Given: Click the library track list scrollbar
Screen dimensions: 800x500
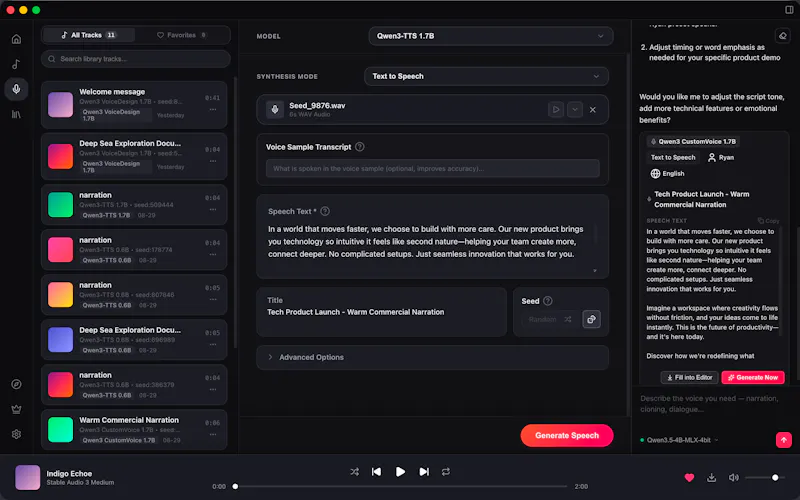Looking at the screenshot, I should tap(235, 212).
